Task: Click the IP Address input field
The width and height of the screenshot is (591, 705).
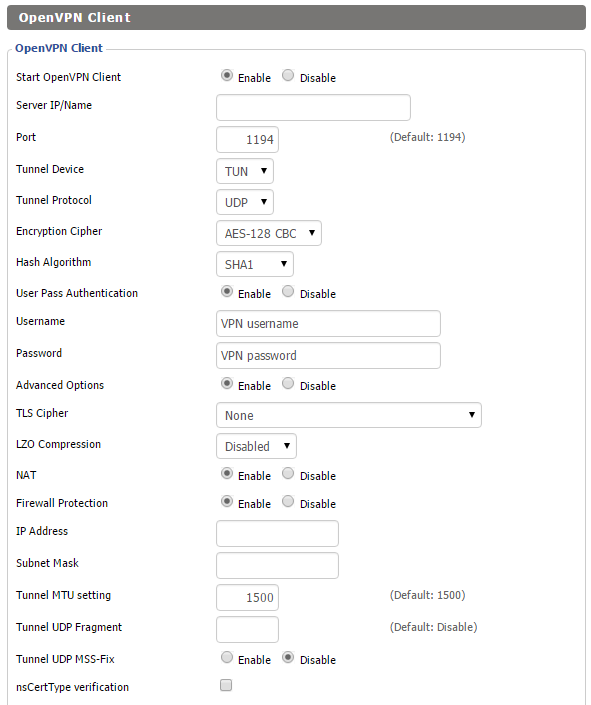Action: pyautogui.click(x=278, y=534)
